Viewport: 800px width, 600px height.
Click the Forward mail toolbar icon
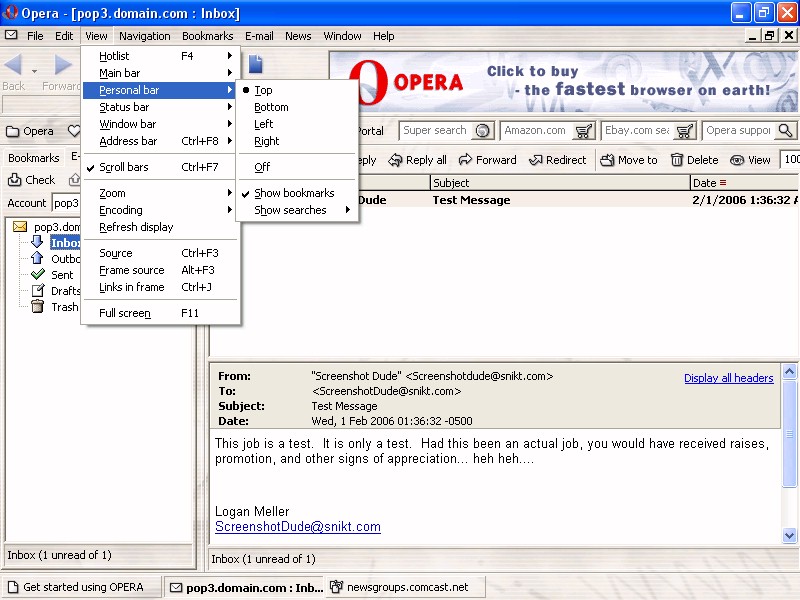[x=465, y=160]
